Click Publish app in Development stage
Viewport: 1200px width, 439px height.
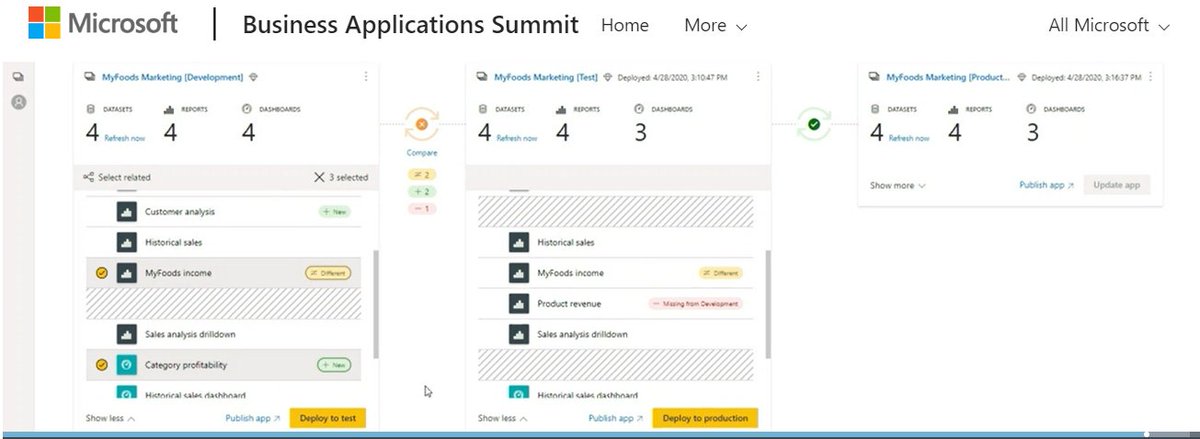[253, 418]
